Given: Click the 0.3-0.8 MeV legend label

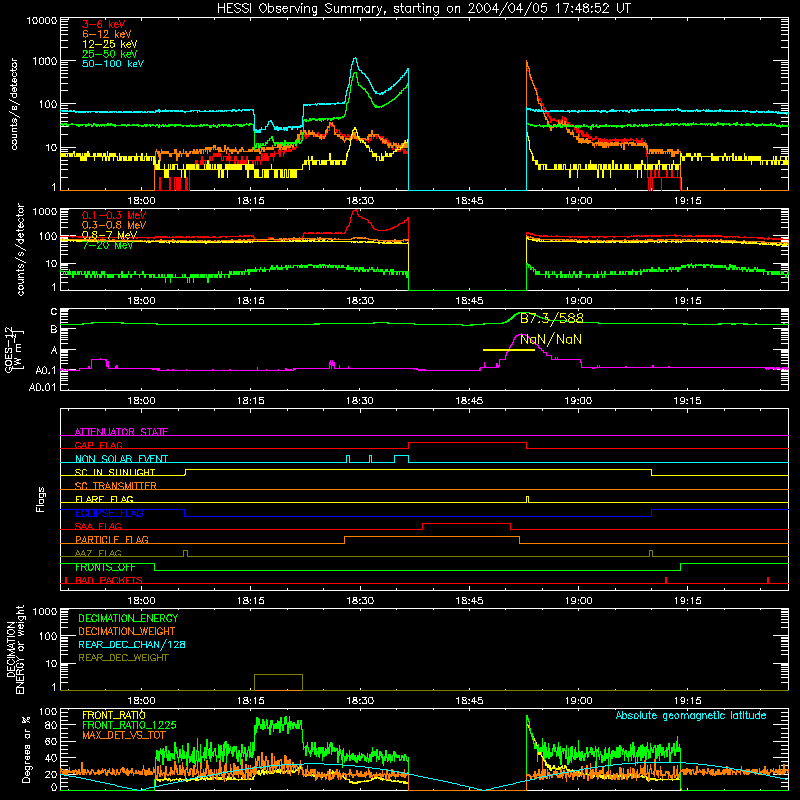Looking at the screenshot, I should pyautogui.click(x=114, y=225).
